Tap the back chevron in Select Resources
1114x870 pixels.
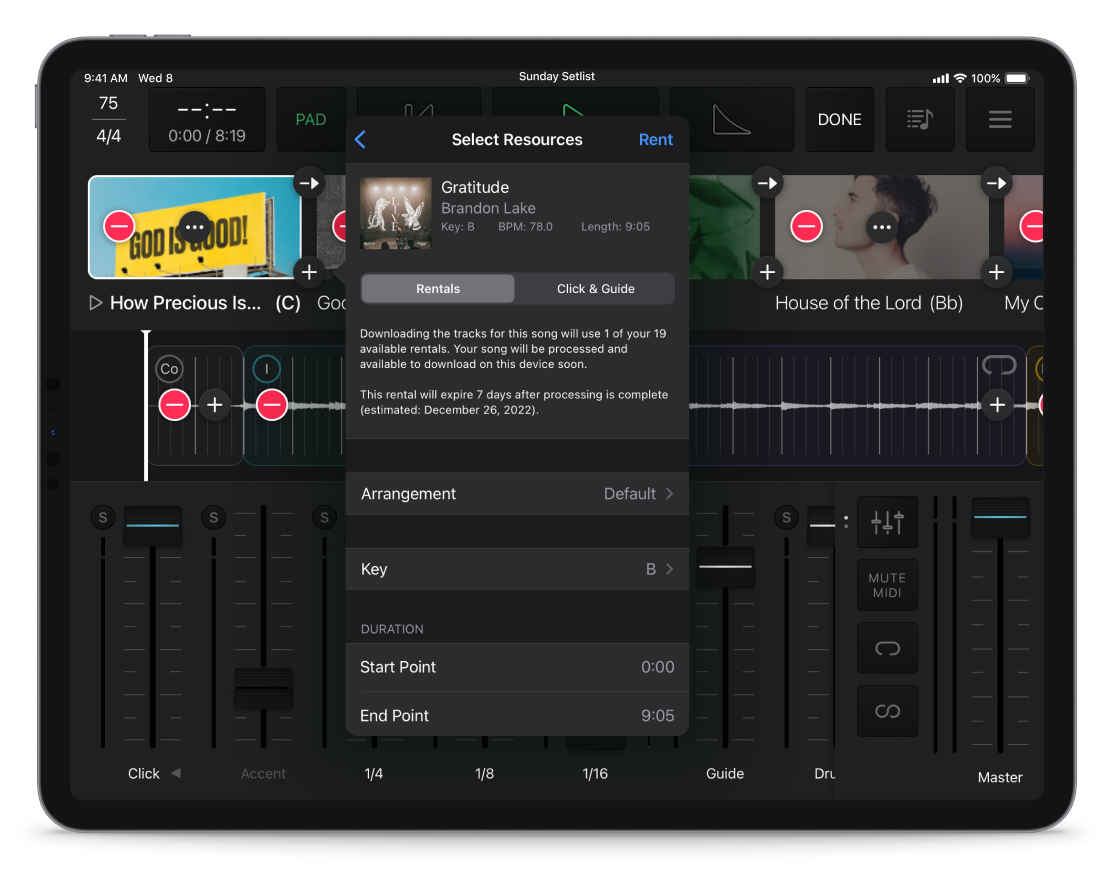pos(360,139)
